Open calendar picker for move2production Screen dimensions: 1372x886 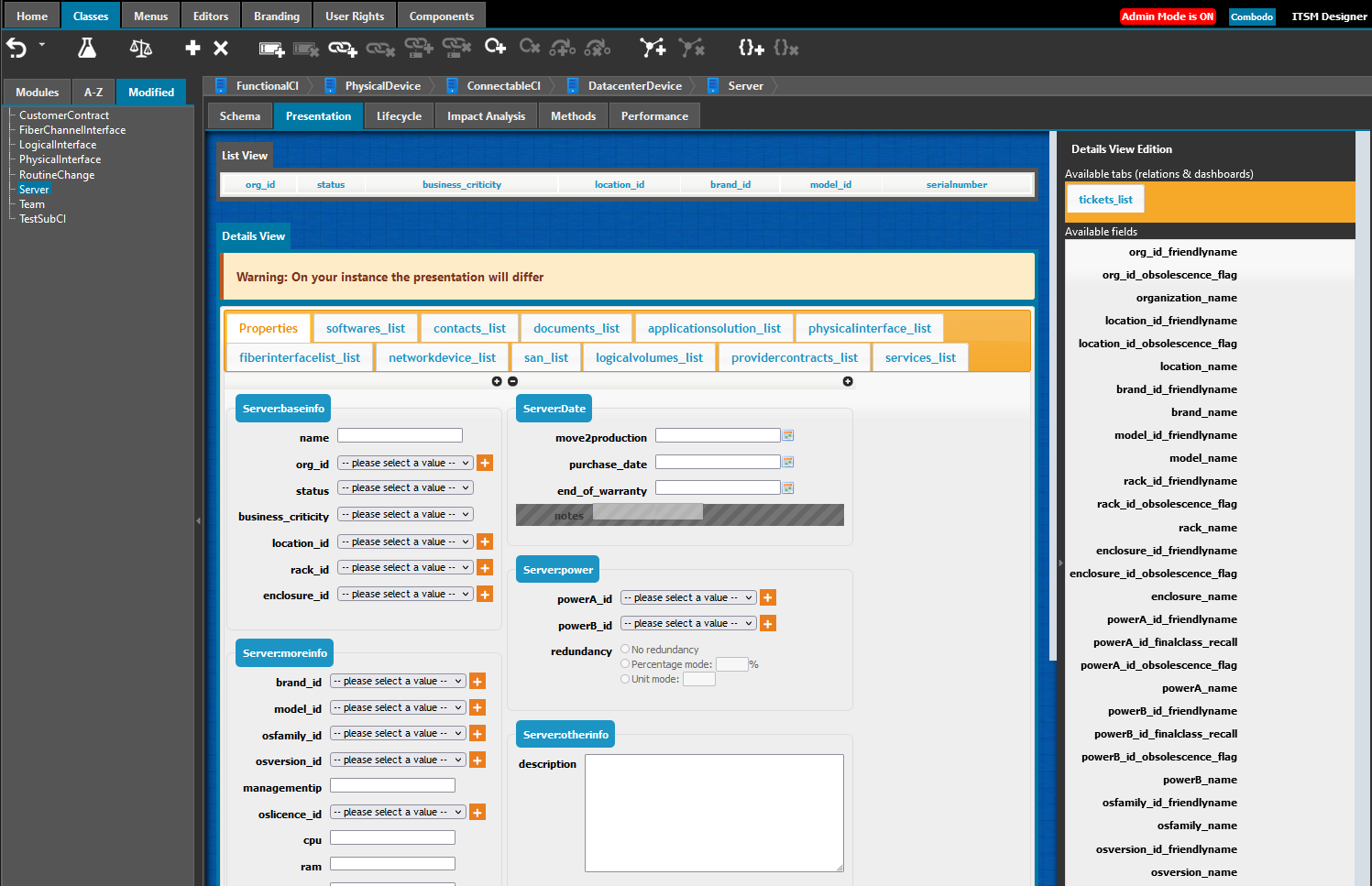(788, 436)
